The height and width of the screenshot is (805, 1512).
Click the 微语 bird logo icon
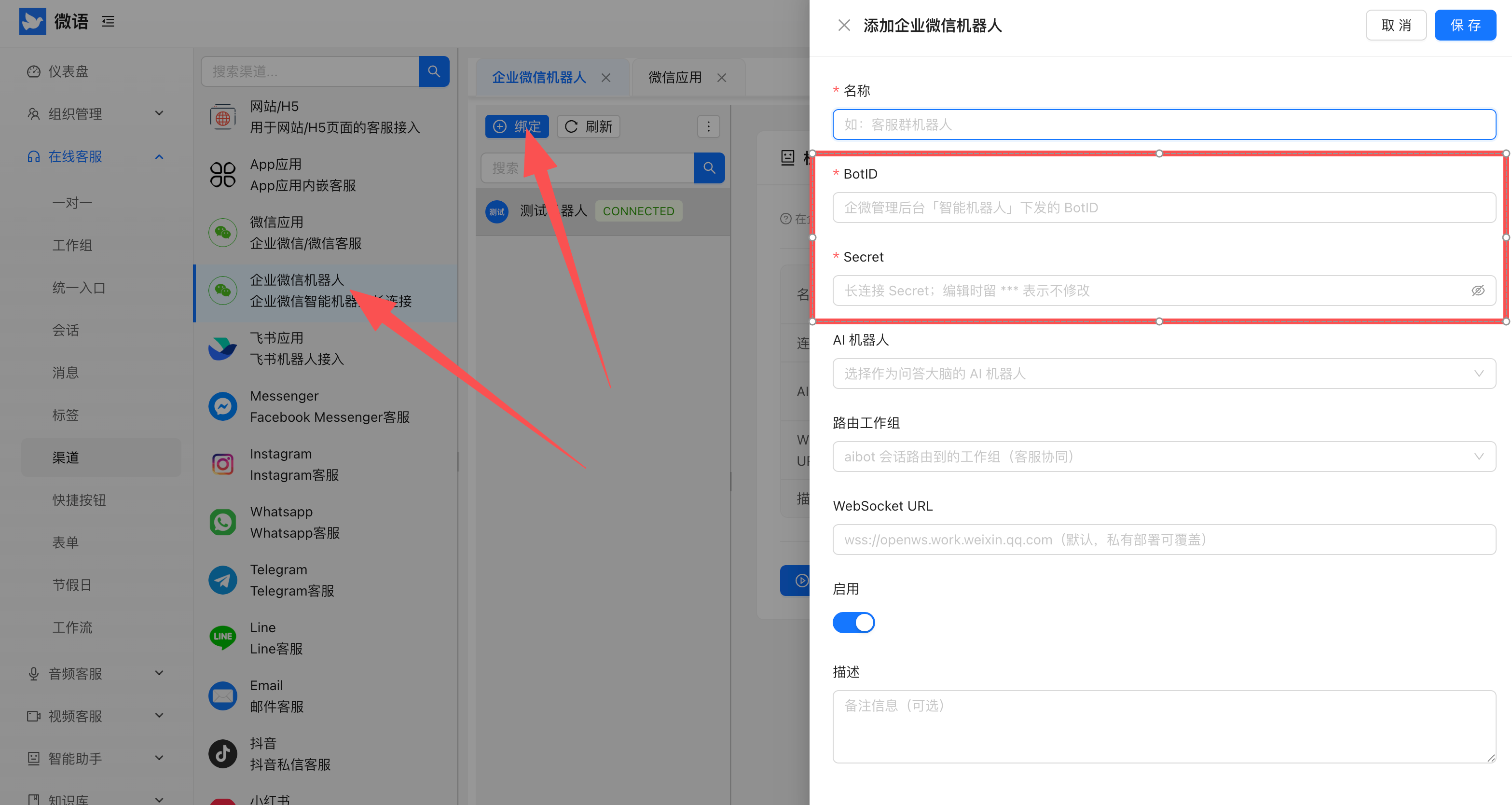pyautogui.click(x=32, y=22)
